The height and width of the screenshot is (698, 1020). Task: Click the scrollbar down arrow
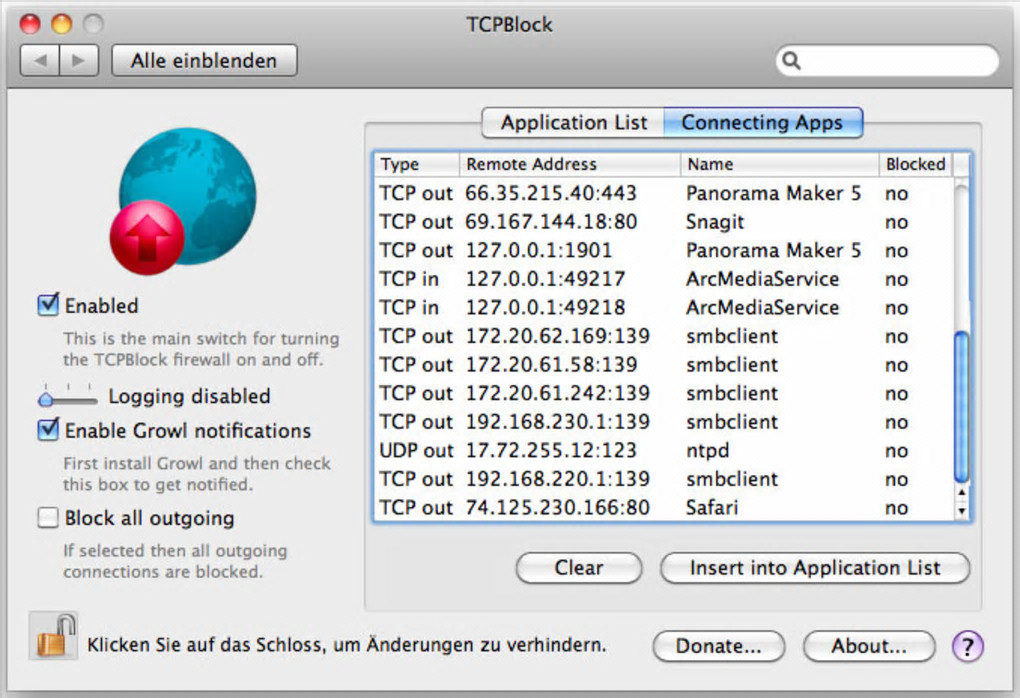click(x=961, y=511)
